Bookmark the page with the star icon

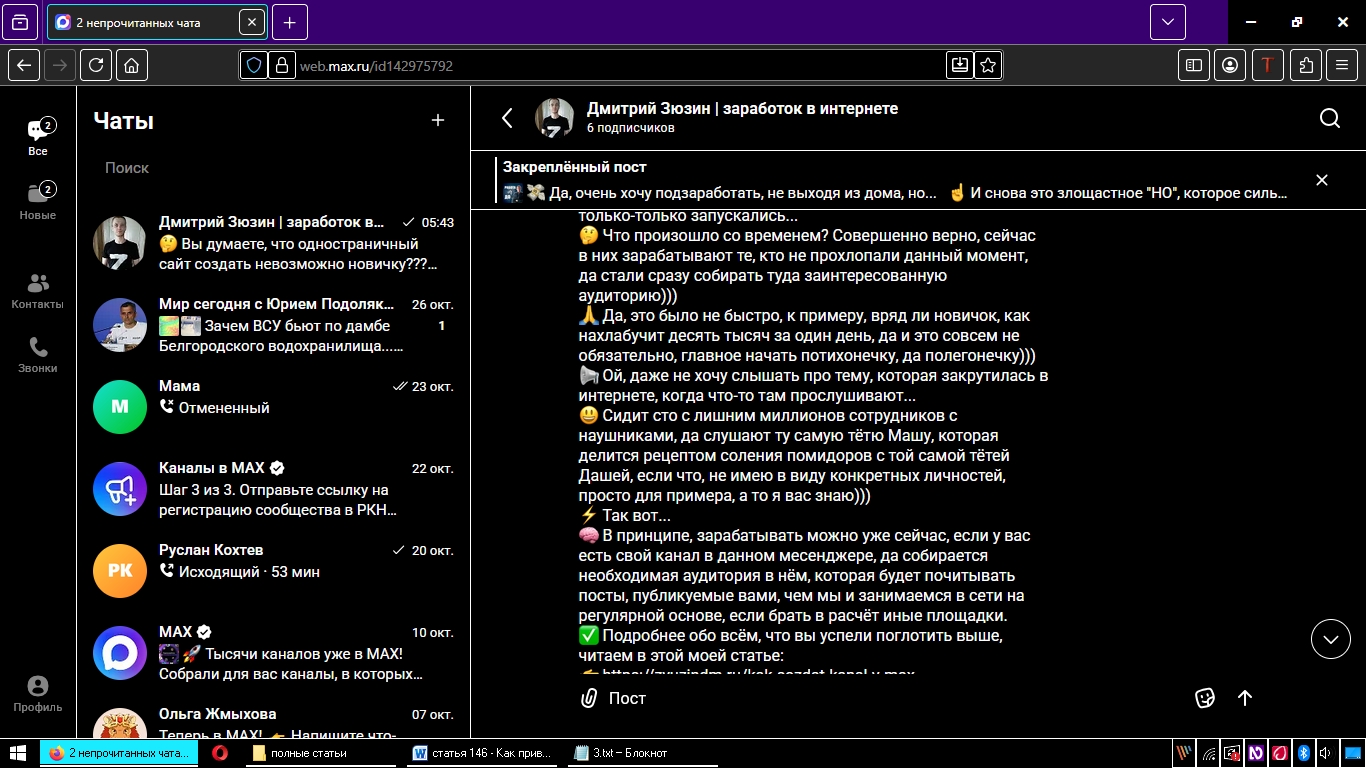[988, 65]
